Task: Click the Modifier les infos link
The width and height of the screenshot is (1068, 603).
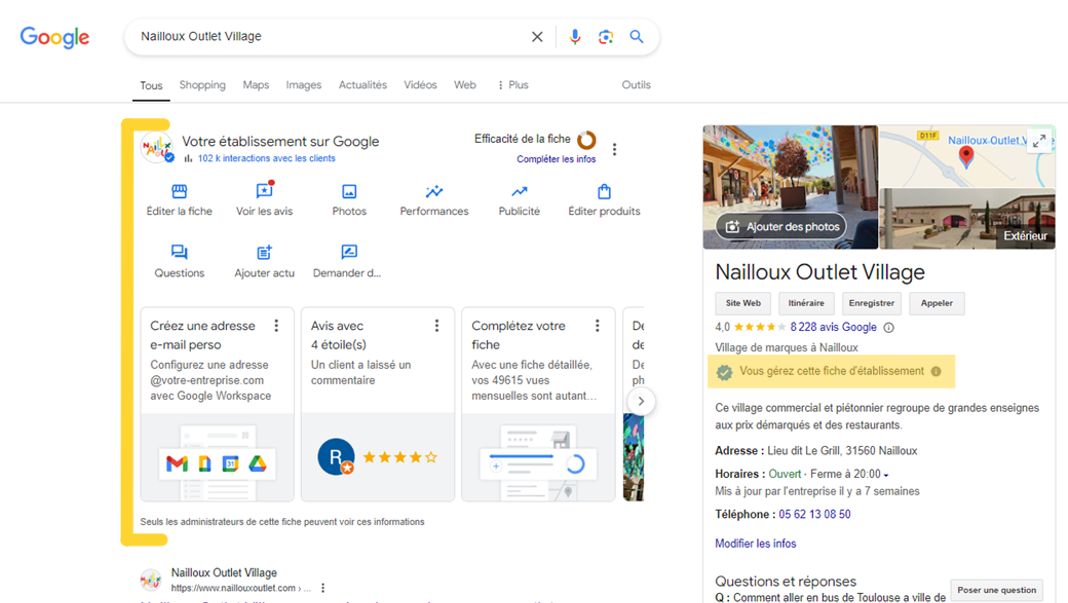Action: pyautogui.click(x=755, y=544)
